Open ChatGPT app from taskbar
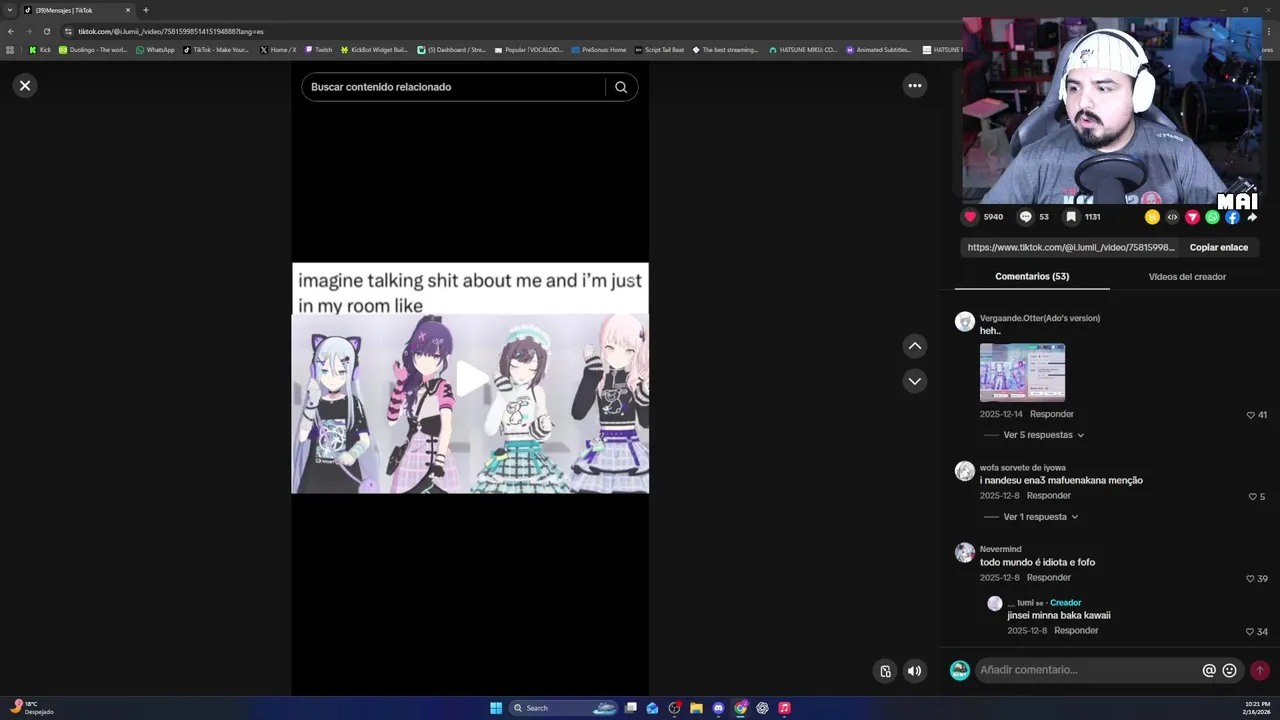Image resolution: width=1280 pixels, height=720 pixels. point(762,708)
